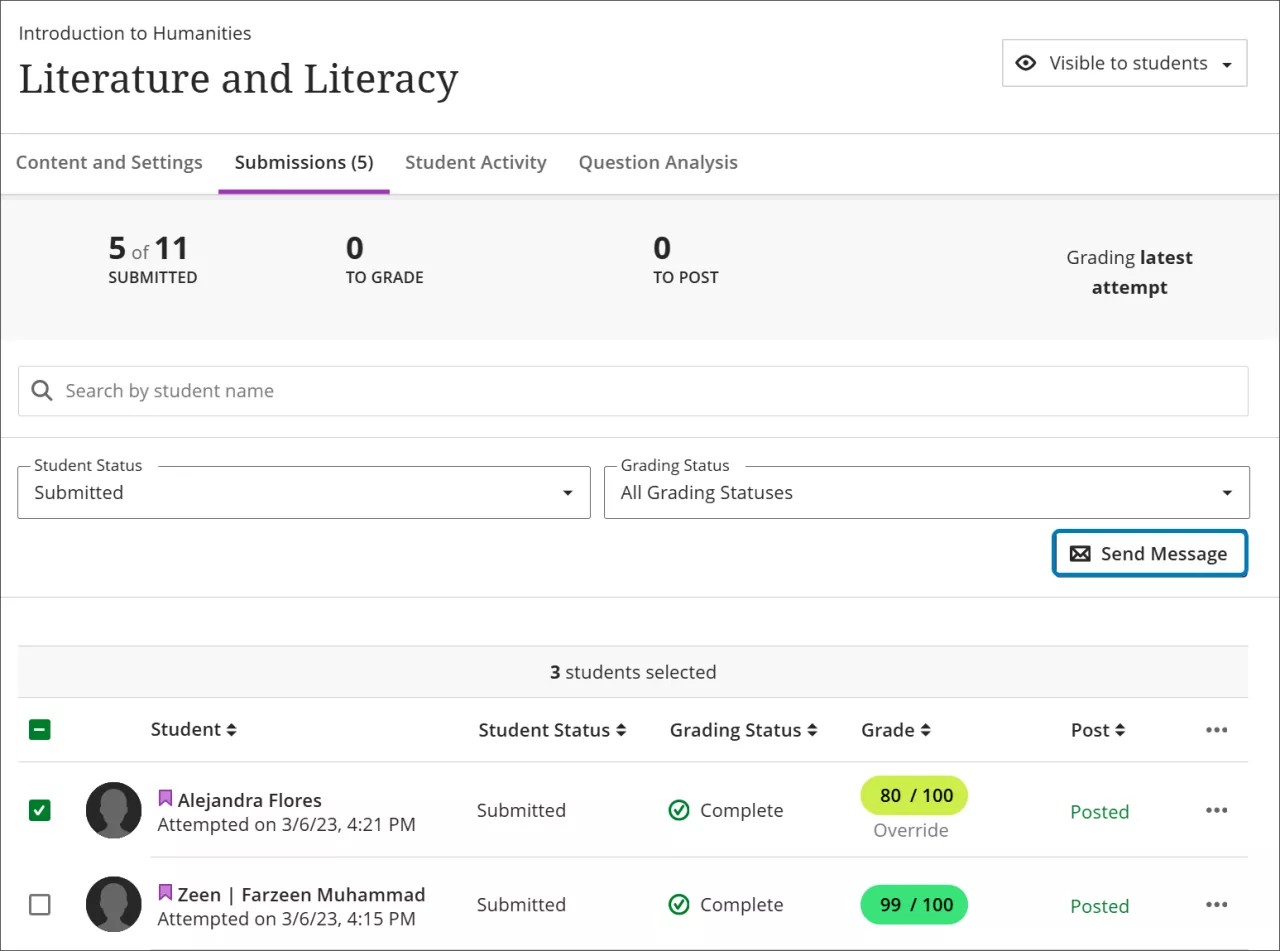Open the search by student name magnifier icon
This screenshot has width=1280, height=951.
click(41, 390)
